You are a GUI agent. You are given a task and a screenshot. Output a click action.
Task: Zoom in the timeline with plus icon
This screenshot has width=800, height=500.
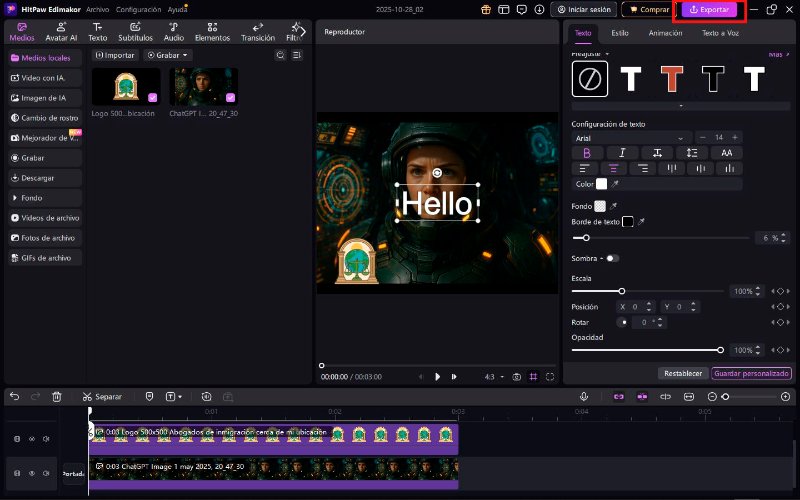[x=785, y=396]
